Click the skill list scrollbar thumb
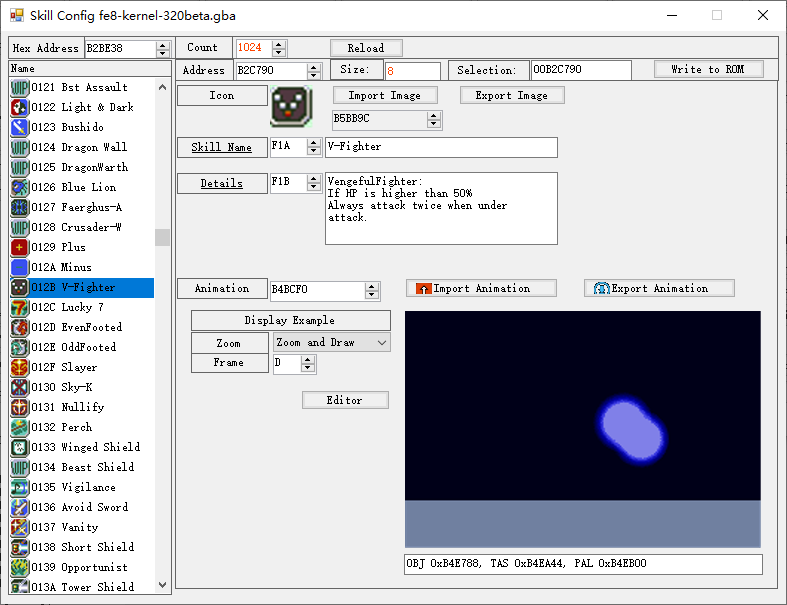The image size is (787, 605). coord(162,237)
